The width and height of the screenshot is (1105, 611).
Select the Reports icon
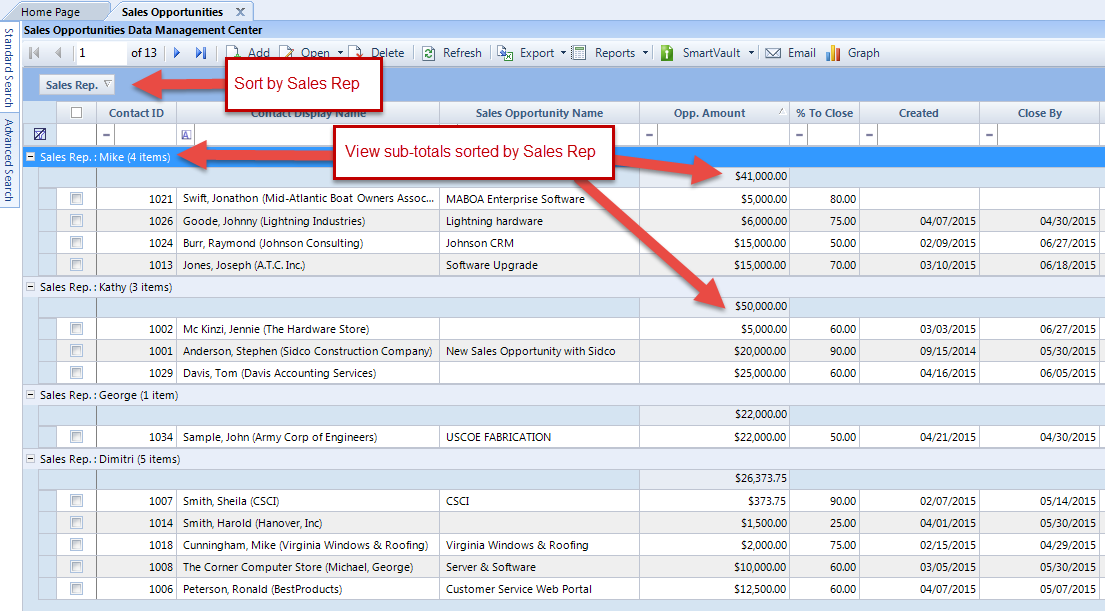pyautogui.click(x=578, y=53)
